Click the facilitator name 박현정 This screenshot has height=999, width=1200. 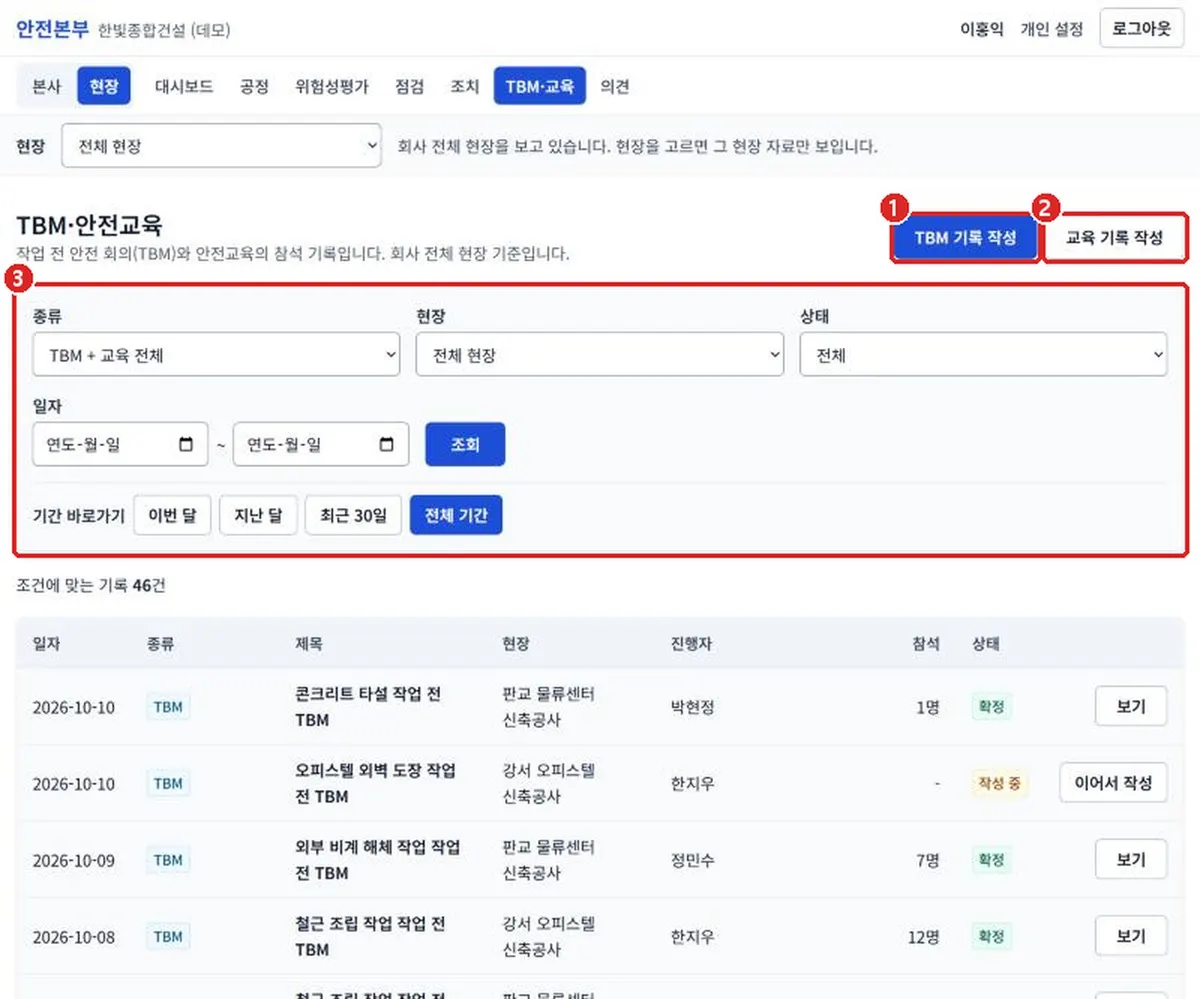click(694, 707)
